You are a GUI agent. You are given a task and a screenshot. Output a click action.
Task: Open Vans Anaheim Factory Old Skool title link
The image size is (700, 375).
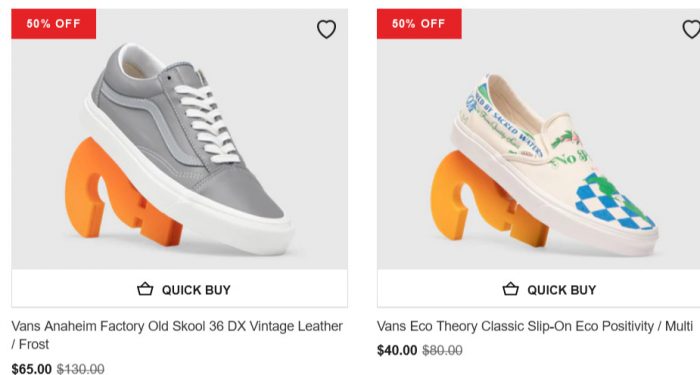(177, 335)
